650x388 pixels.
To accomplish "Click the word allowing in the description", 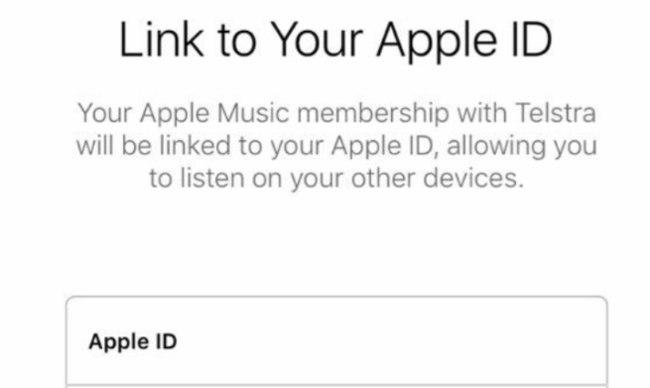I will point(496,146).
